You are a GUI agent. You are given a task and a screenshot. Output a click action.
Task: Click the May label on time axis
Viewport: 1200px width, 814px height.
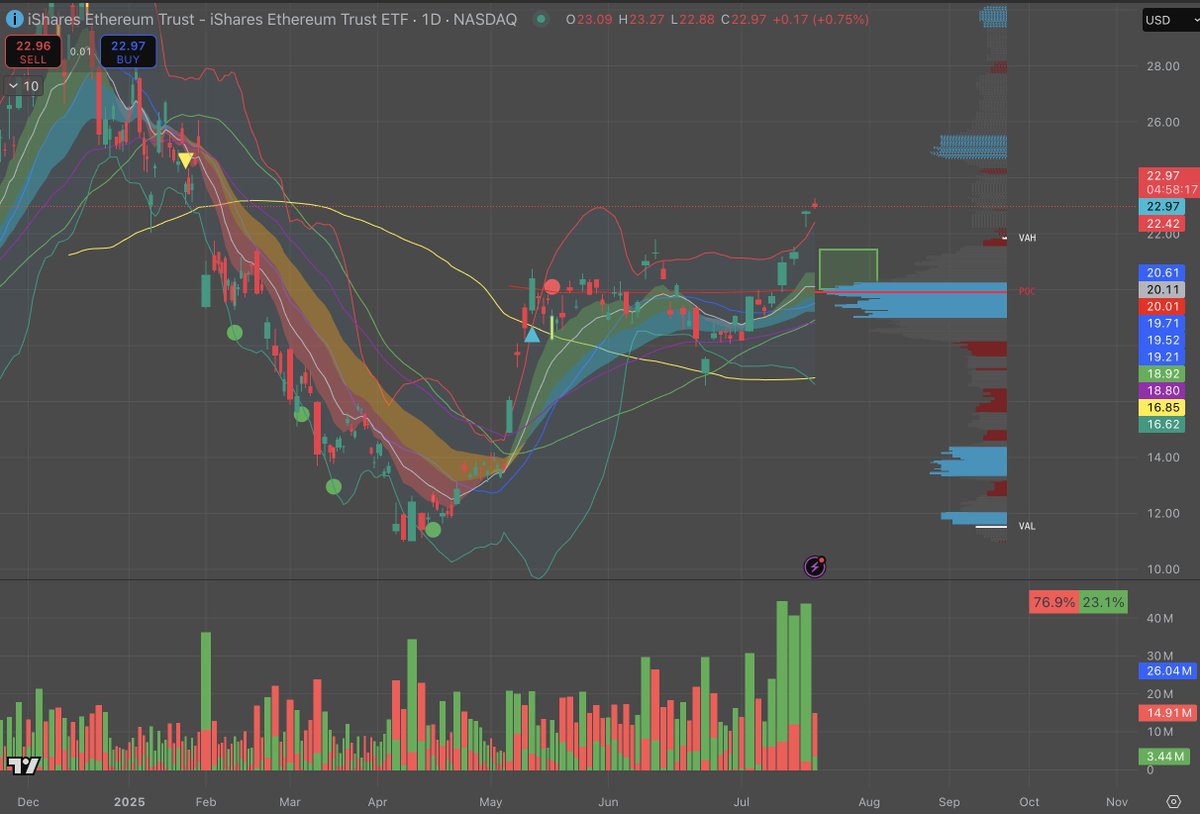click(x=491, y=802)
